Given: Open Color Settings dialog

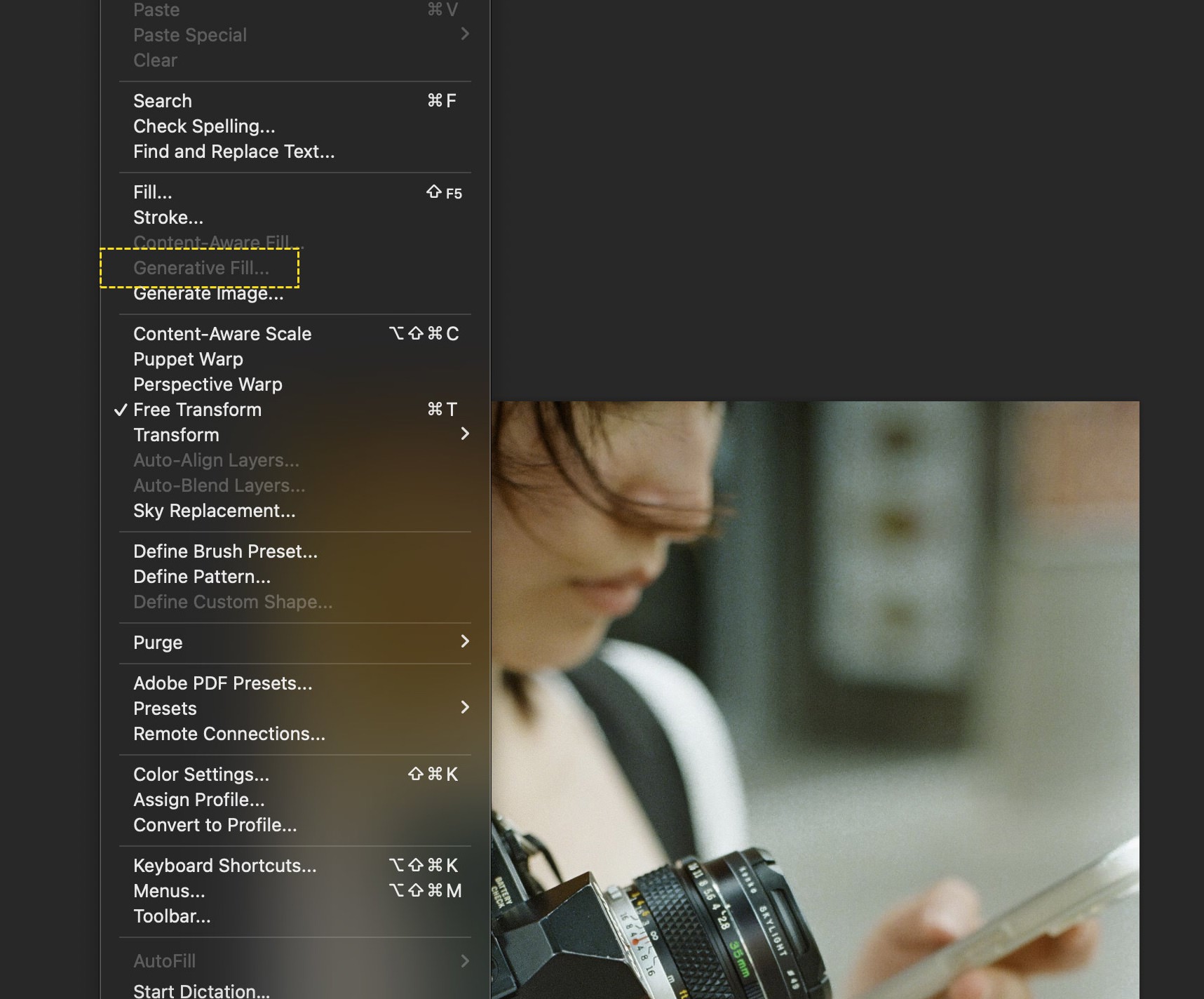Looking at the screenshot, I should tap(201, 775).
